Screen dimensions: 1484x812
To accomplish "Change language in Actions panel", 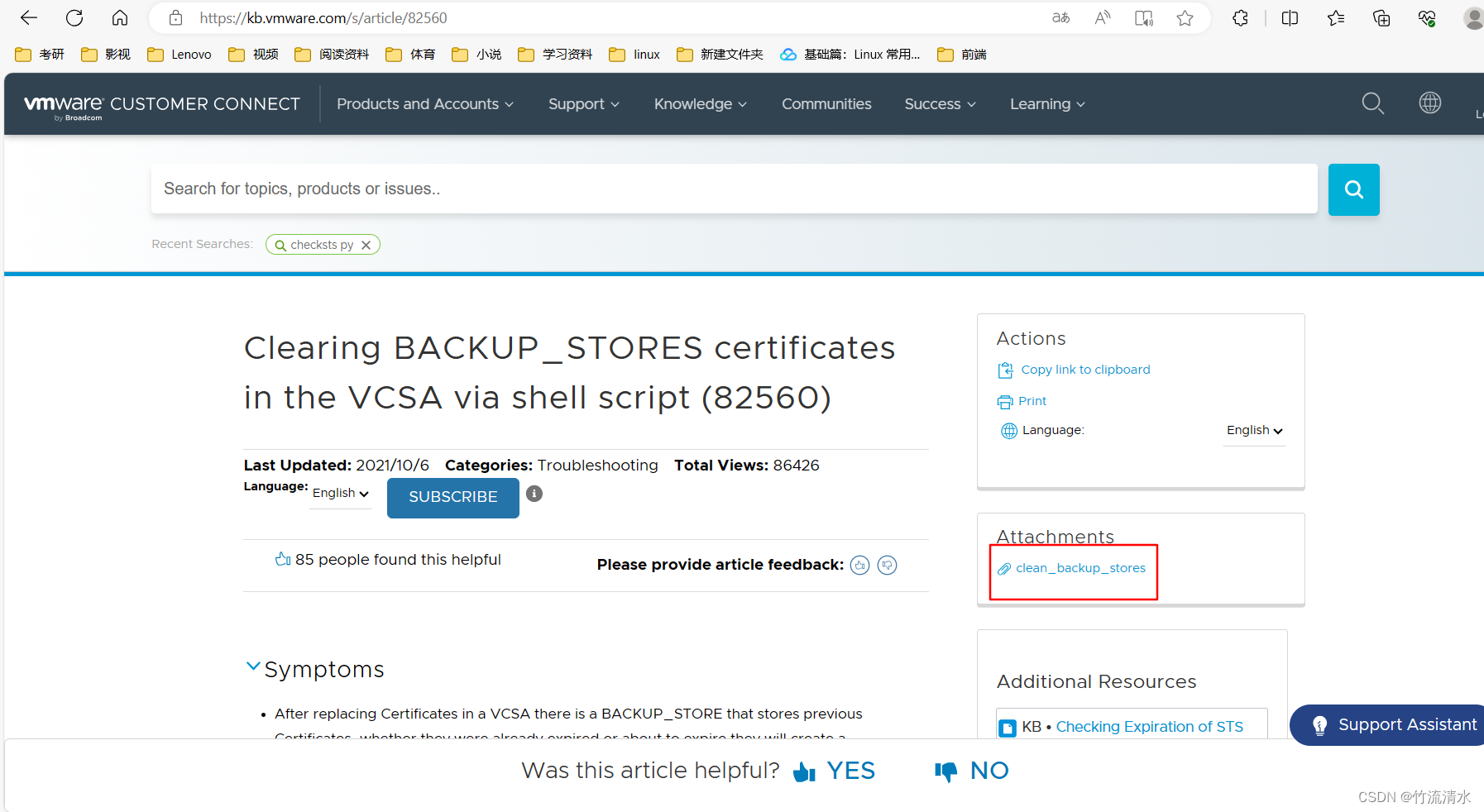I will (1255, 431).
